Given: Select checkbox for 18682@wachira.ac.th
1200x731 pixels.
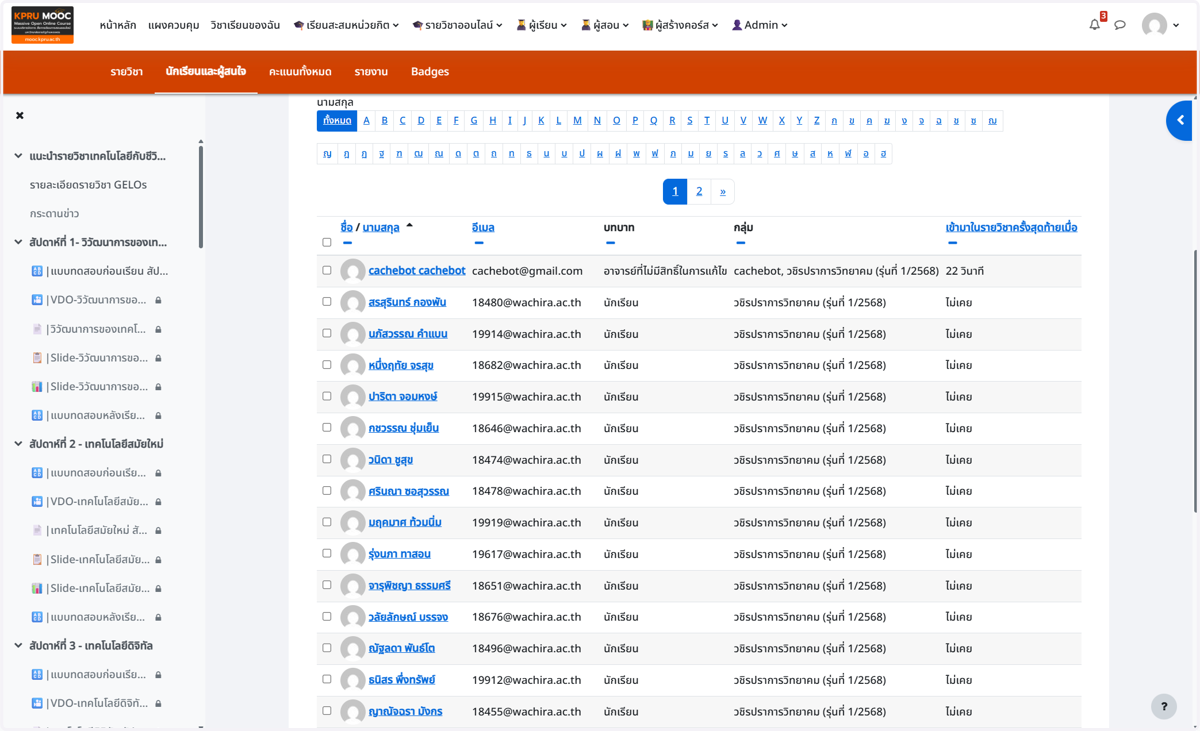Looking at the screenshot, I should click(x=327, y=364).
